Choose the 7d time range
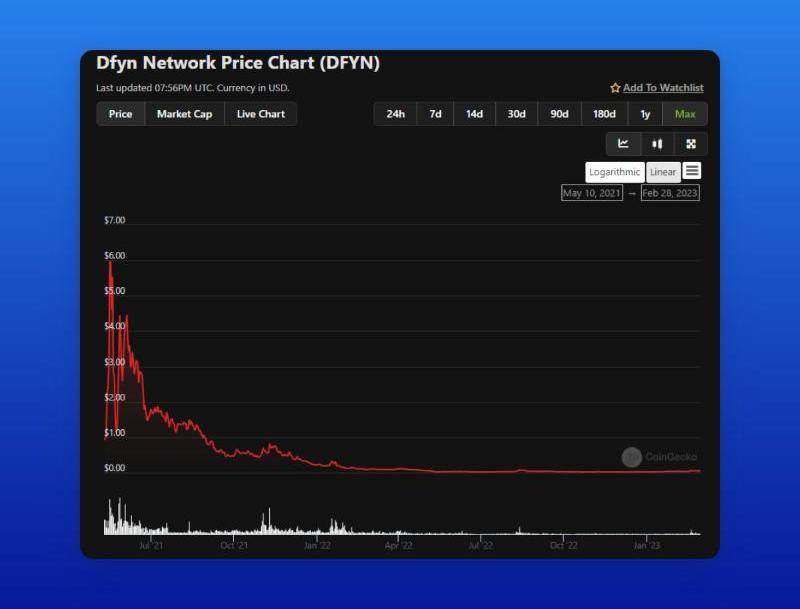The image size is (800, 609). pyautogui.click(x=435, y=114)
